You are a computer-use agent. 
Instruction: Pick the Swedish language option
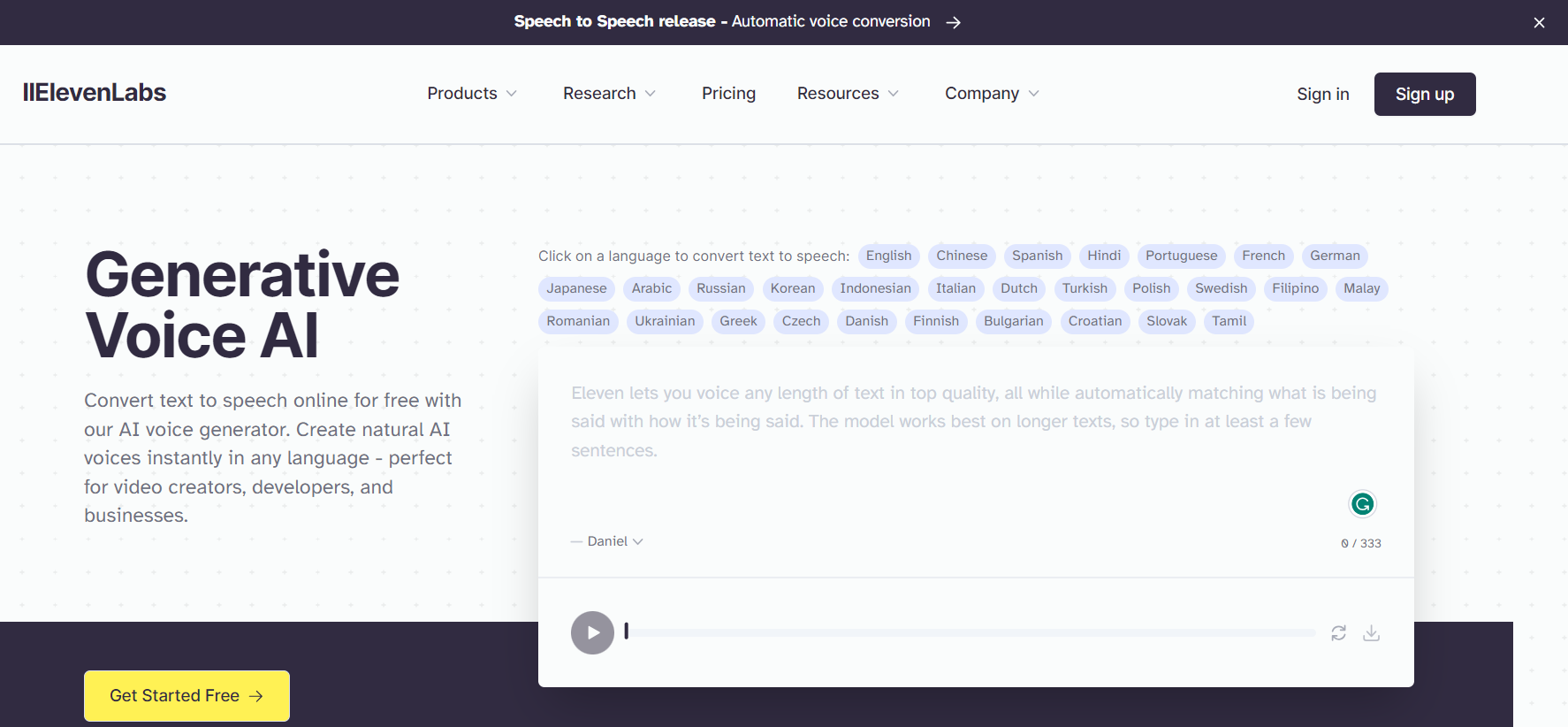pos(1221,288)
